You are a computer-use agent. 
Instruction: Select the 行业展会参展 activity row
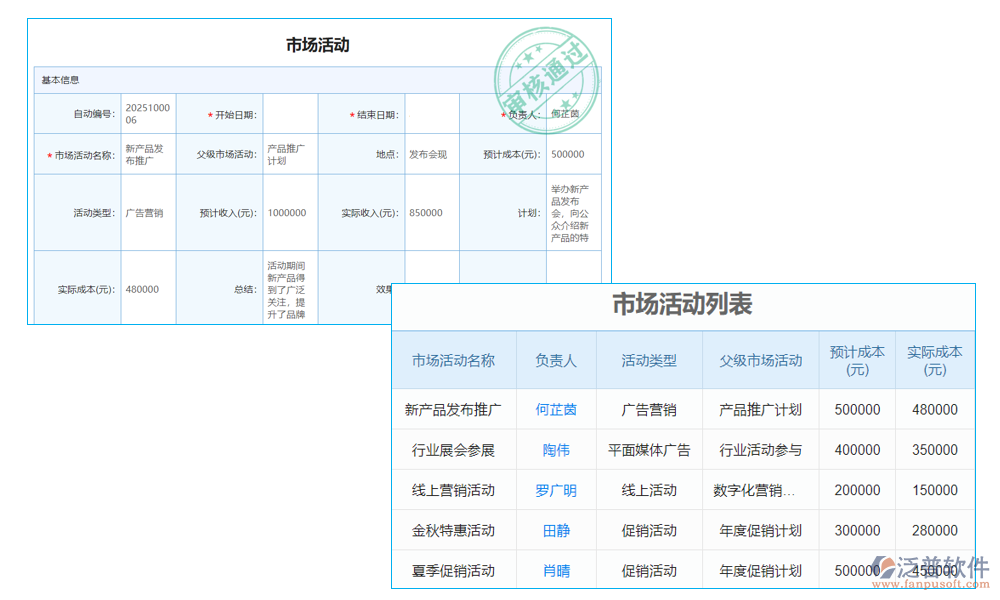pyautogui.click(x=454, y=450)
